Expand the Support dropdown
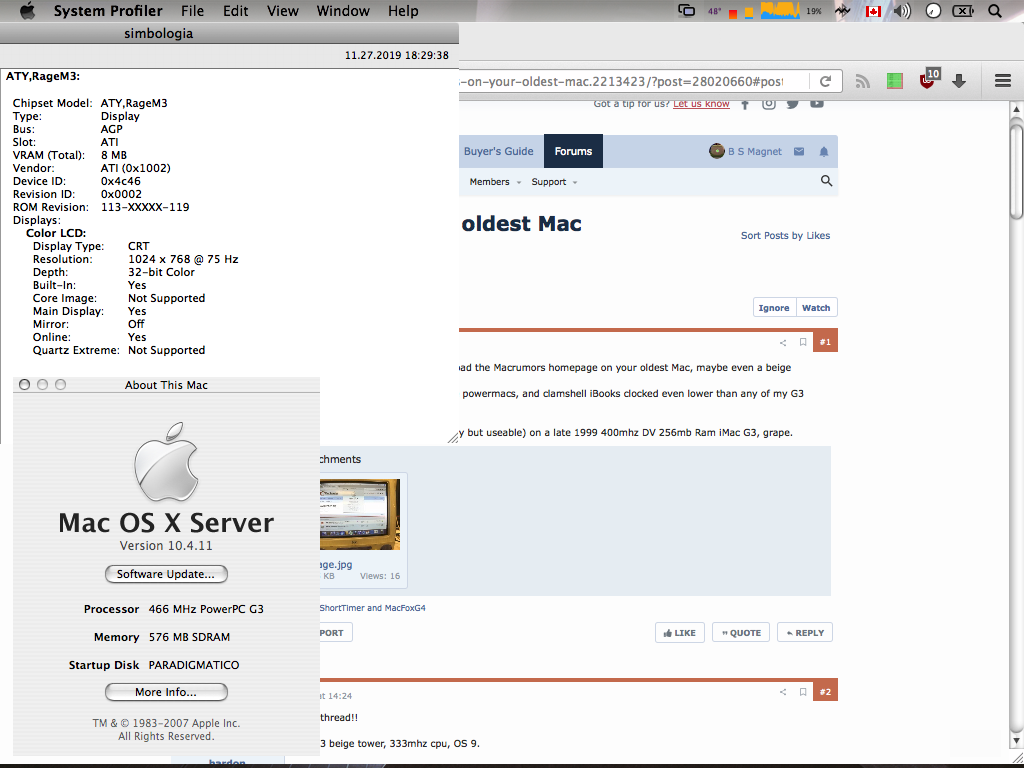This screenshot has width=1024, height=768. click(x=554, y=182)
